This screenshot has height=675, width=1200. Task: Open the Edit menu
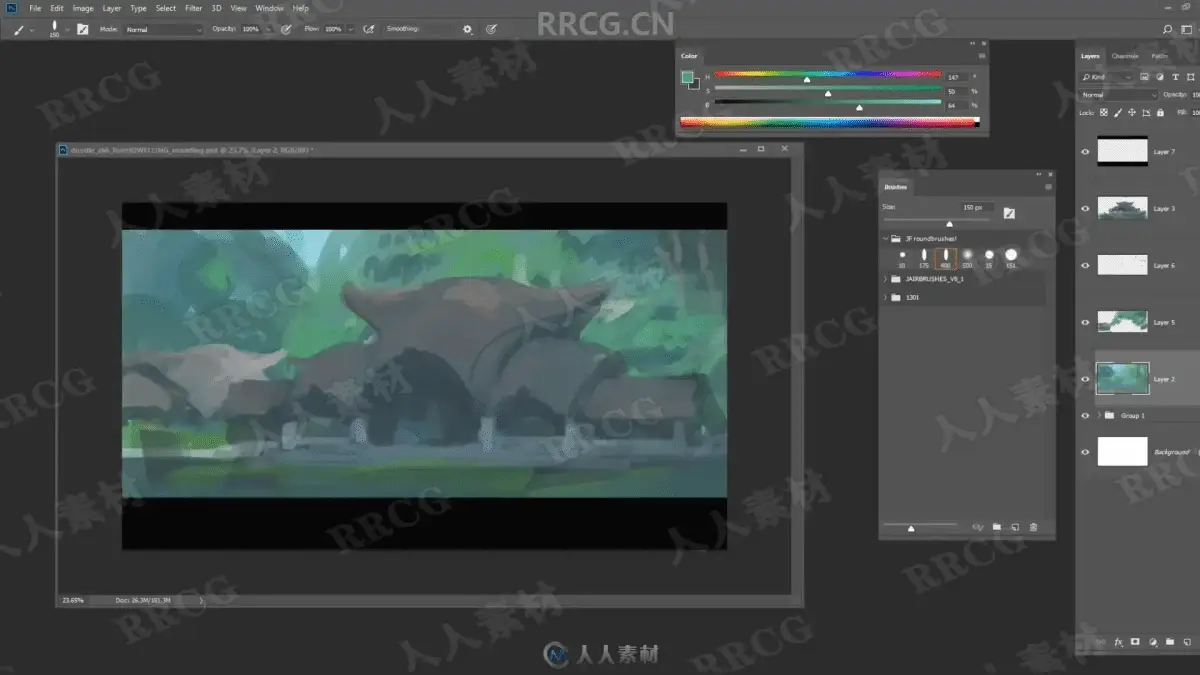tap(57, 8)
